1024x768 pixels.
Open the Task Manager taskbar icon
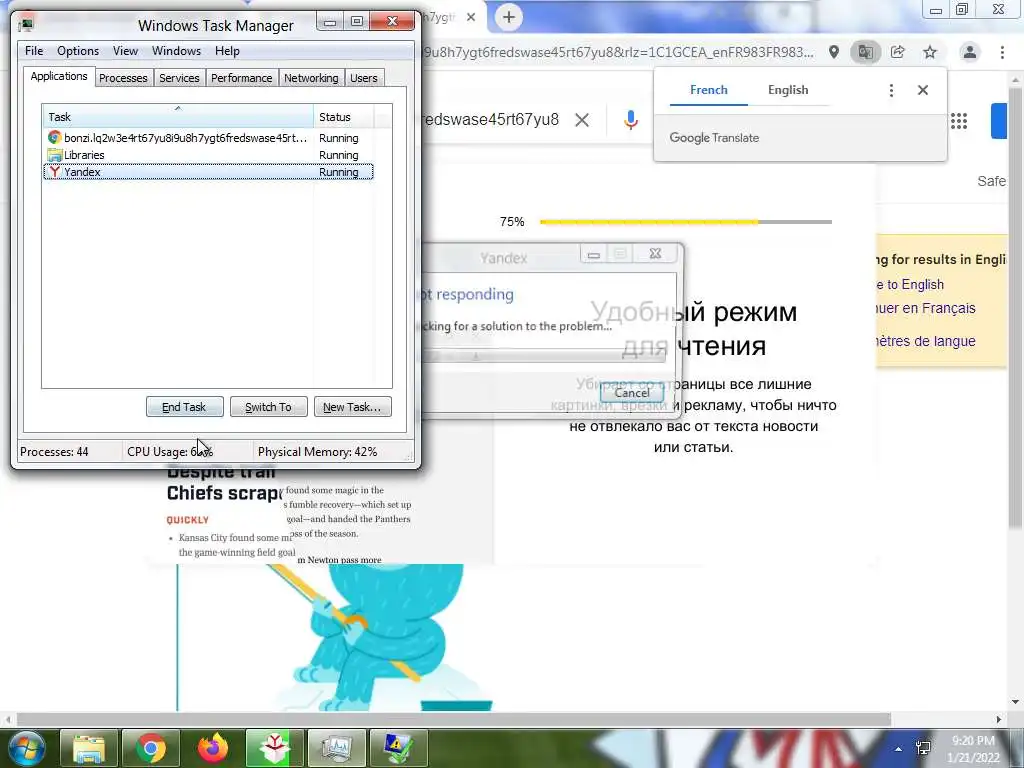click(x=336, y=748)
